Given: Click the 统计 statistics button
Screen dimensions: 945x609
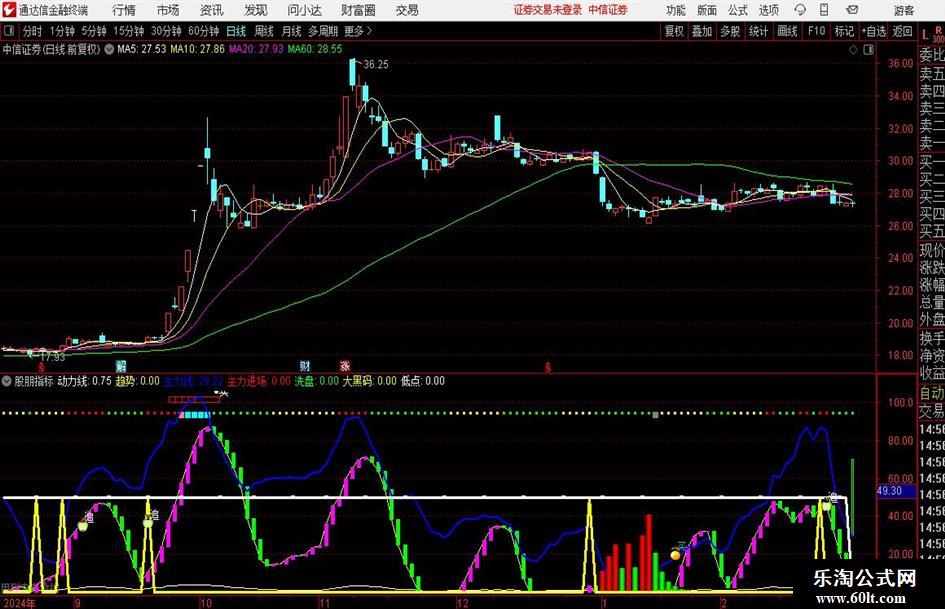Looking at the screenshot, I should (758, 31).
